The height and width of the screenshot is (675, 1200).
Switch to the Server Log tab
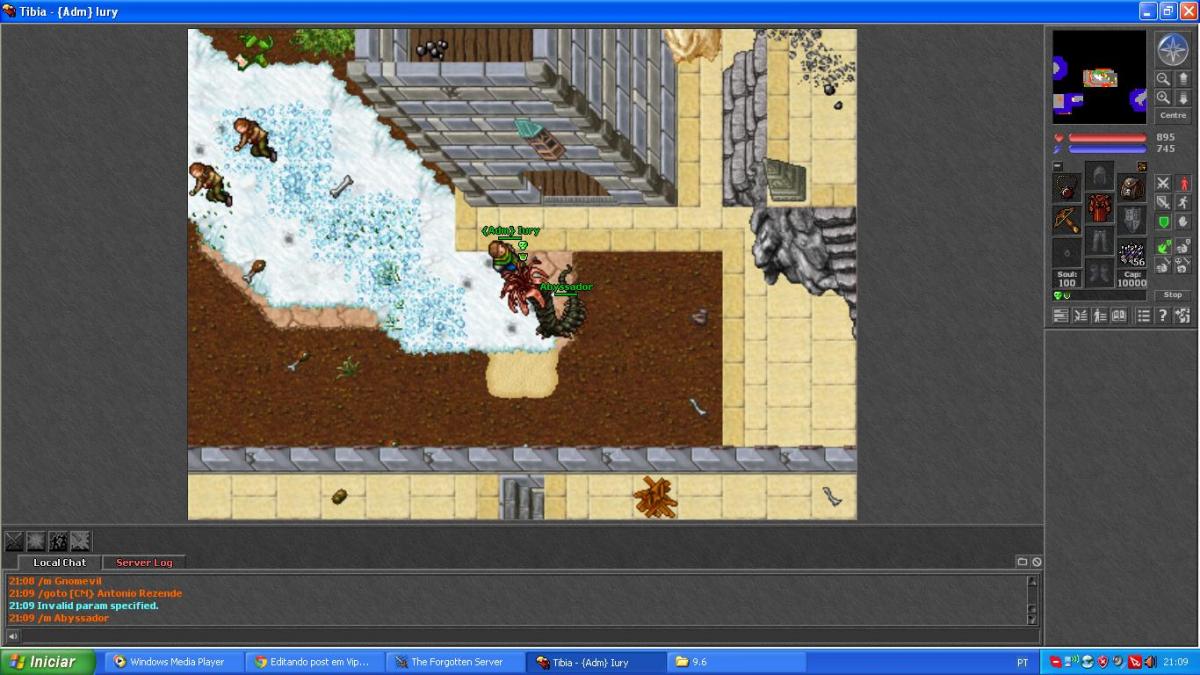point(144,563)
